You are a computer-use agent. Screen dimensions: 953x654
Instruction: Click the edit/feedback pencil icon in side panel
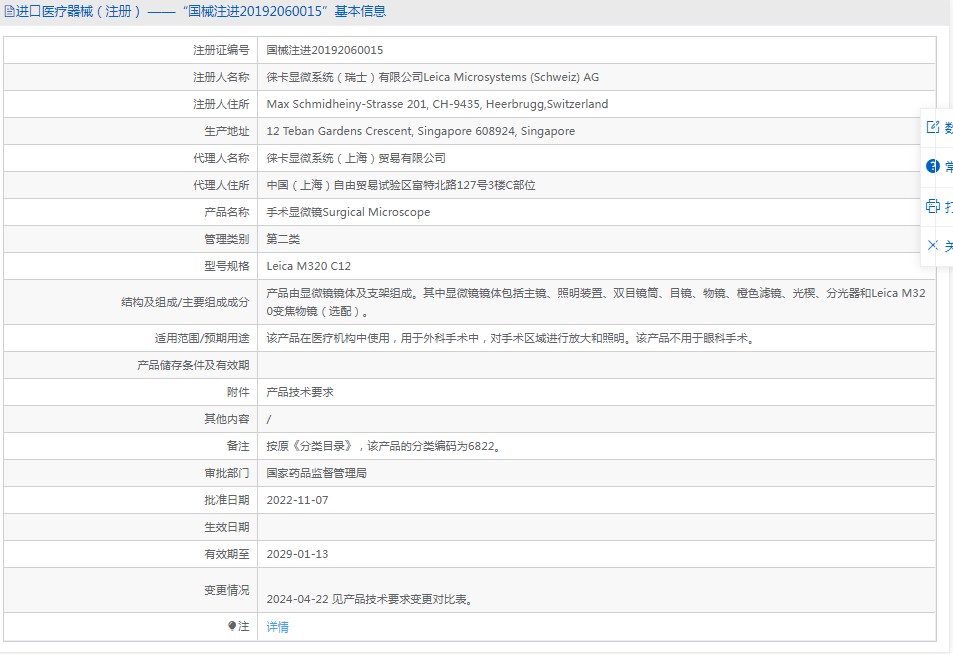[x=933, y=127]
